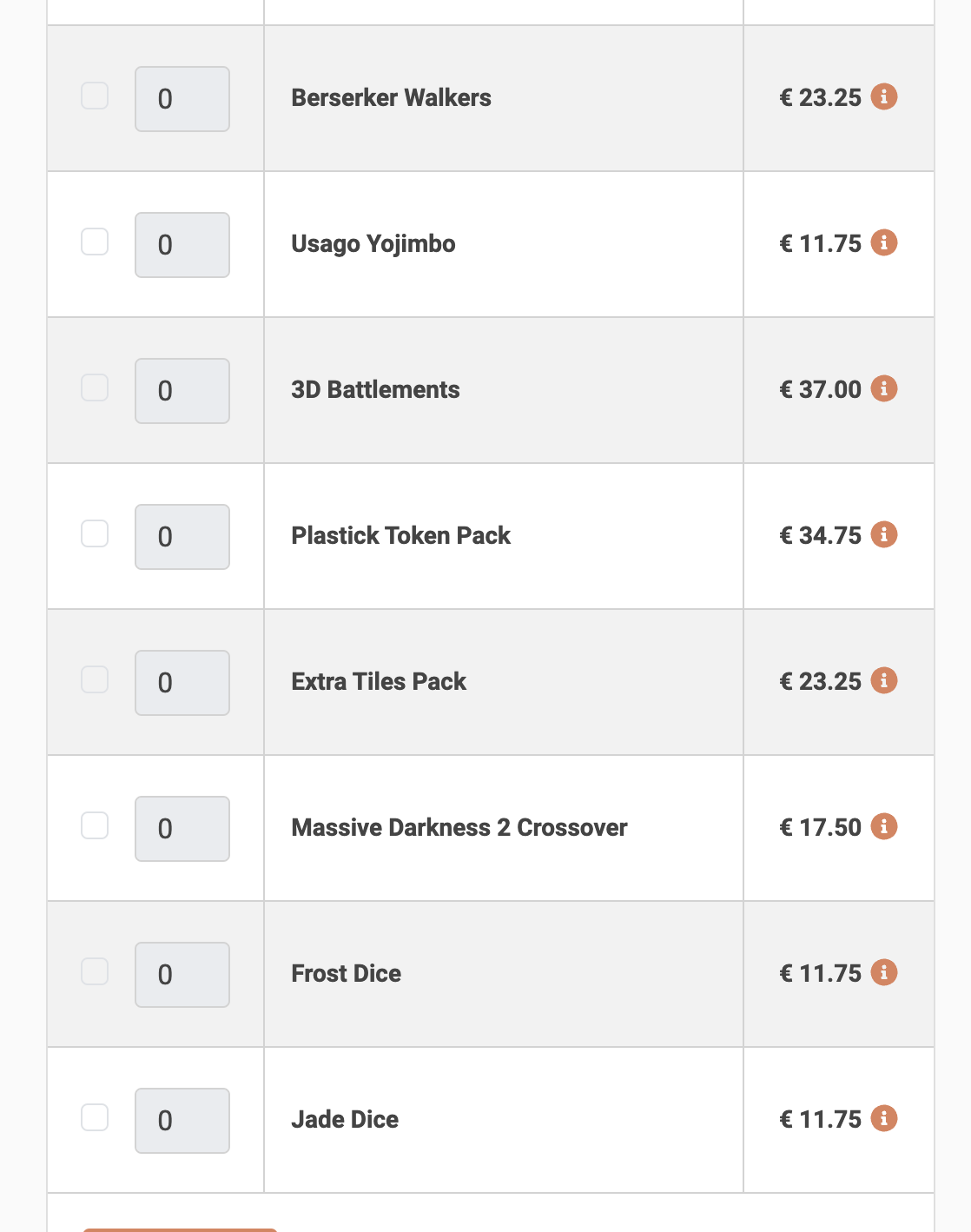
Task: Tick the Berserker Walkers checkbox
Action: pyautogui.click(x=95, y=96)
